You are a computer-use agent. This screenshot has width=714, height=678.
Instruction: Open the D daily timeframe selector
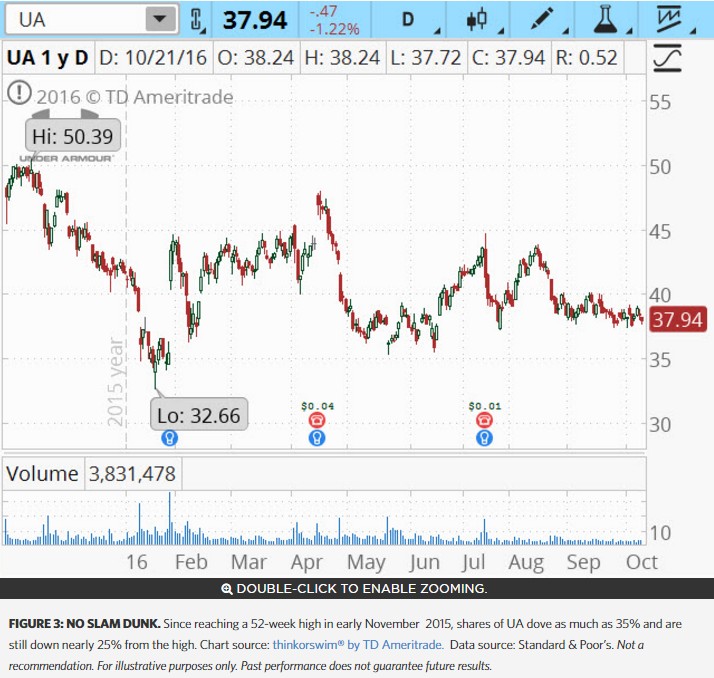pyautogui.click(x=408, y=20)
